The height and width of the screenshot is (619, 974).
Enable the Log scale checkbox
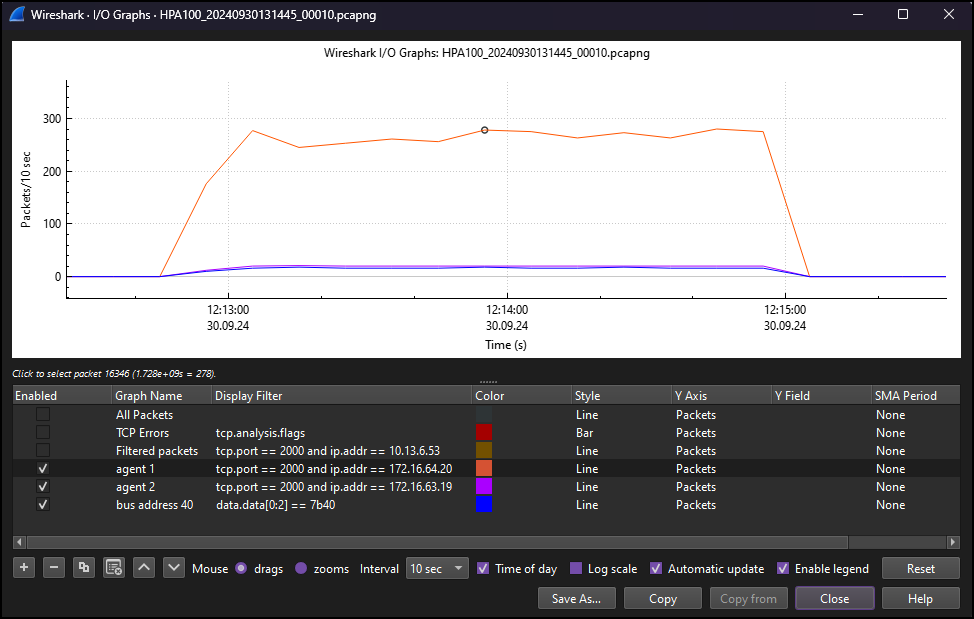tap(576, 568)
